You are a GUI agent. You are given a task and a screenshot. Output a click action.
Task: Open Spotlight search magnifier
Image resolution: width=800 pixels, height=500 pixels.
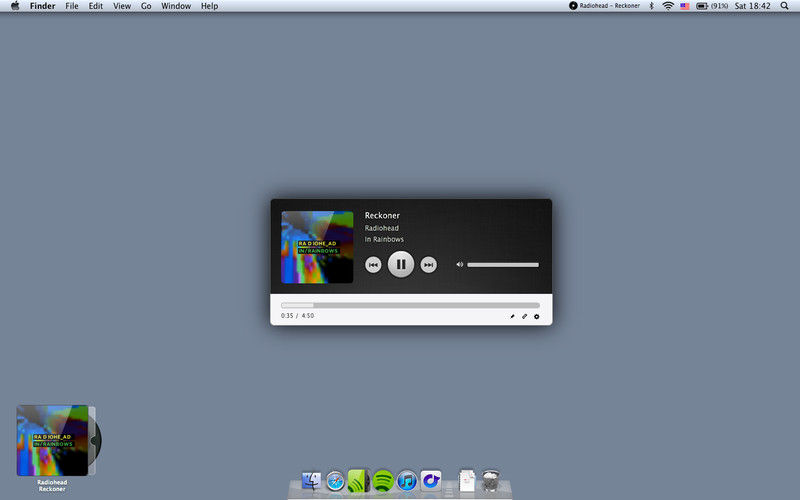[785, 6]
